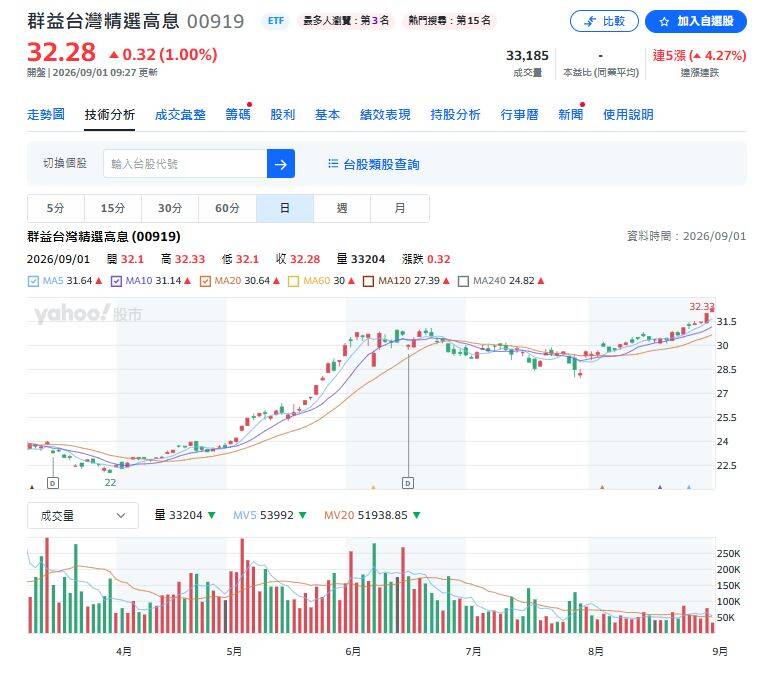Screen dimensions: 765x675
Task: Enable the MA120 checkbox
Action: coord(368,281)
